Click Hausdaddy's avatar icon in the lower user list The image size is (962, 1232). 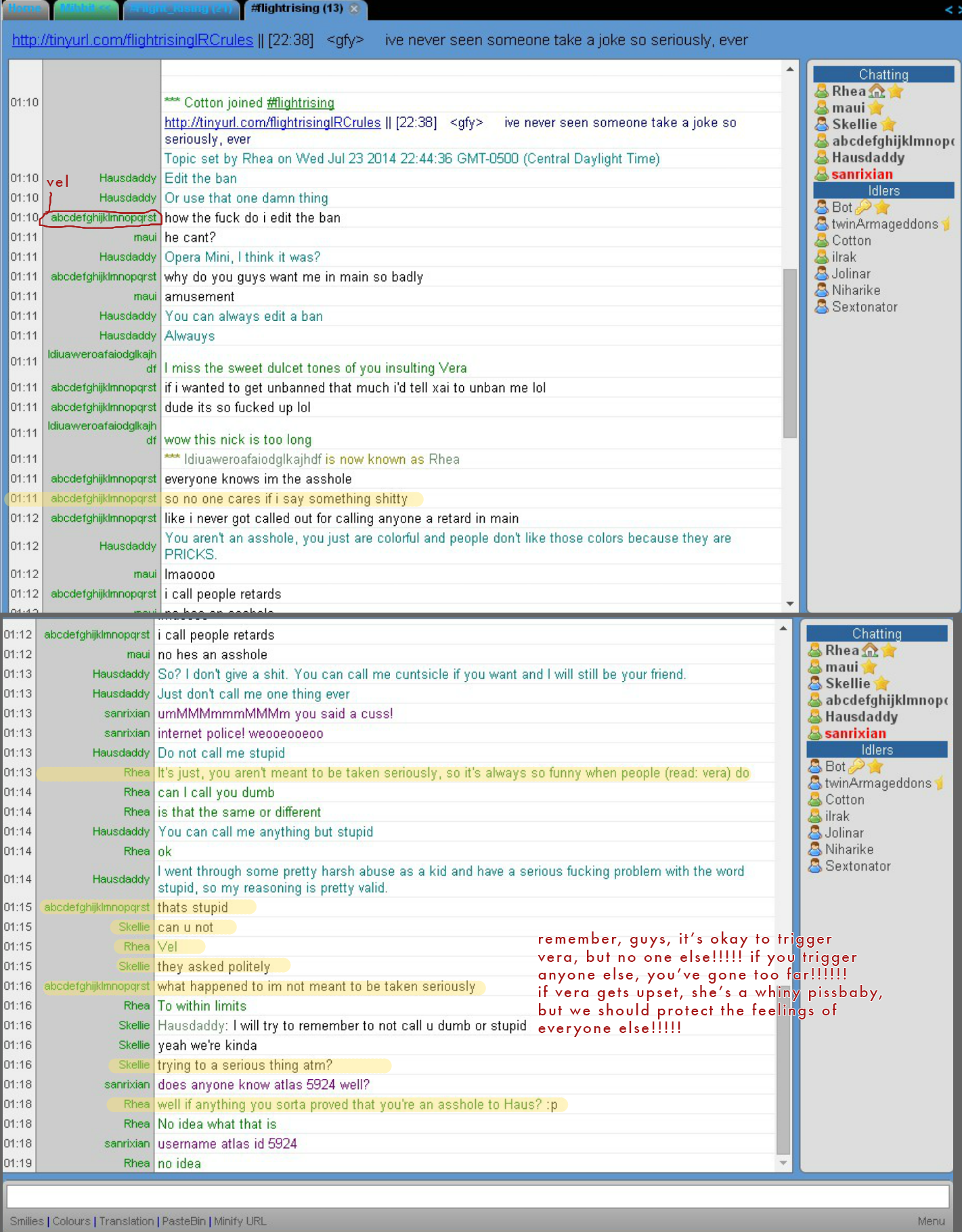pyautogui.click(x=814, y=716)
